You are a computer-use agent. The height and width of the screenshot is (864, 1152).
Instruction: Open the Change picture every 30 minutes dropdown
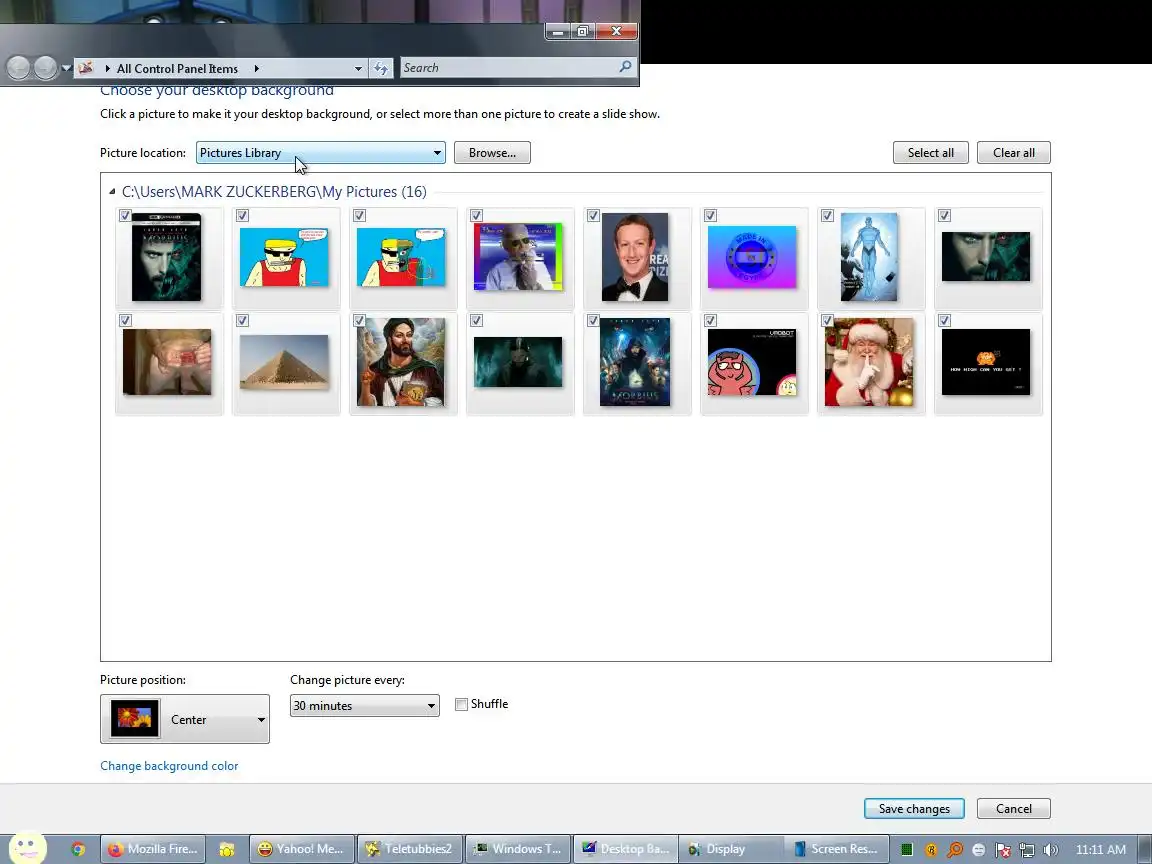(365, 706)
